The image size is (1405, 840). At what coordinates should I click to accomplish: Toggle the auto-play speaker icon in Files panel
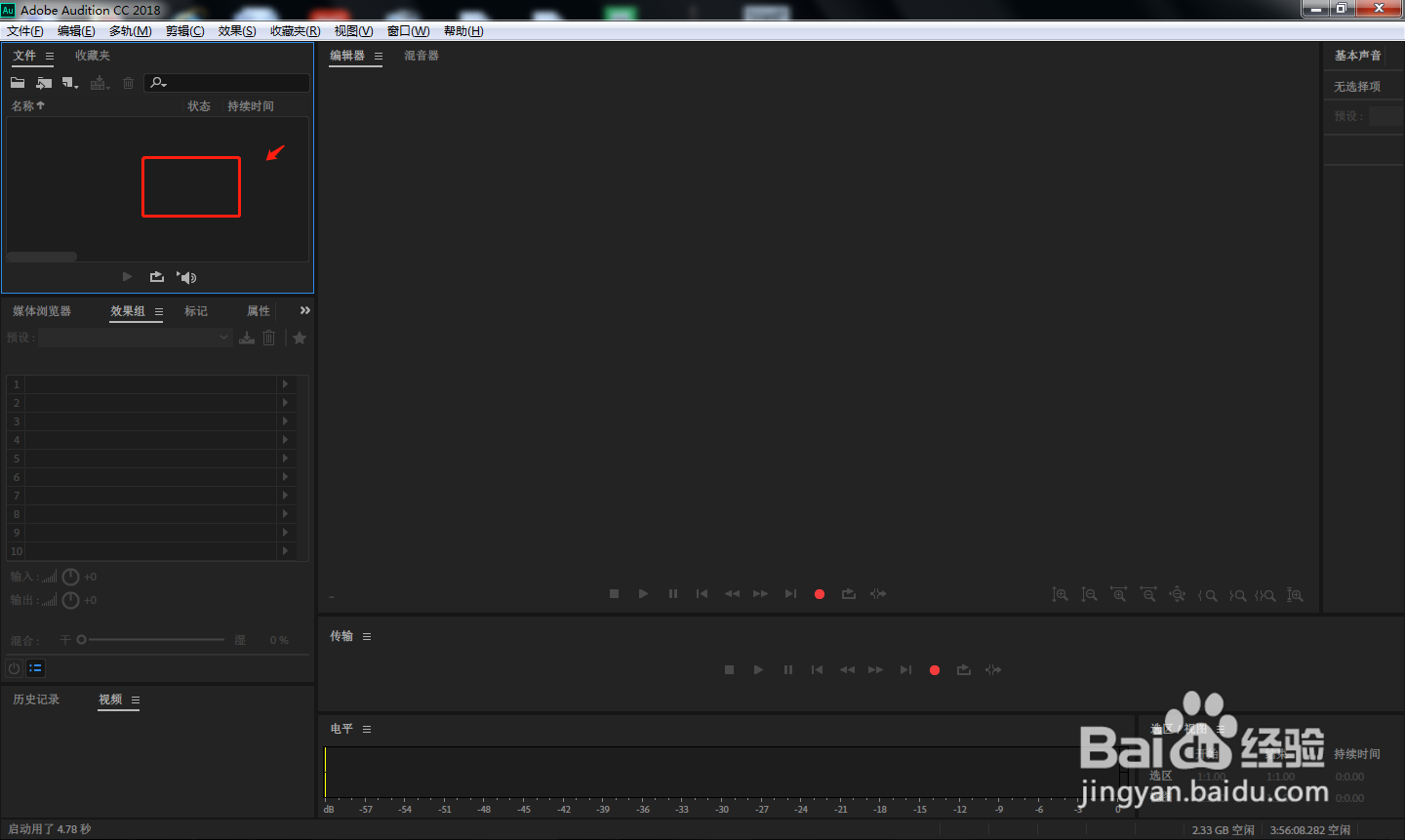point(186,277)
